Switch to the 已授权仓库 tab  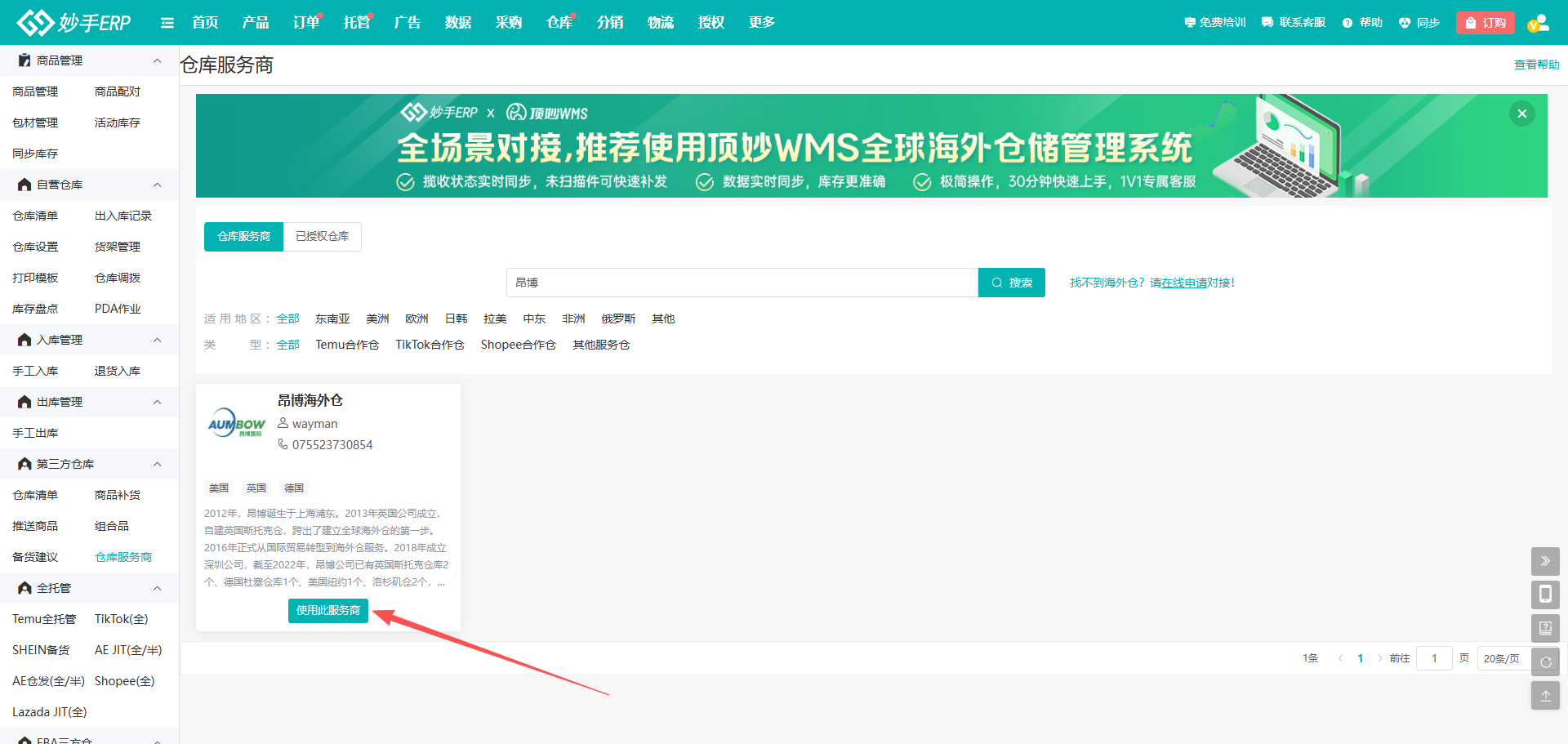click(x=323, y=237)
